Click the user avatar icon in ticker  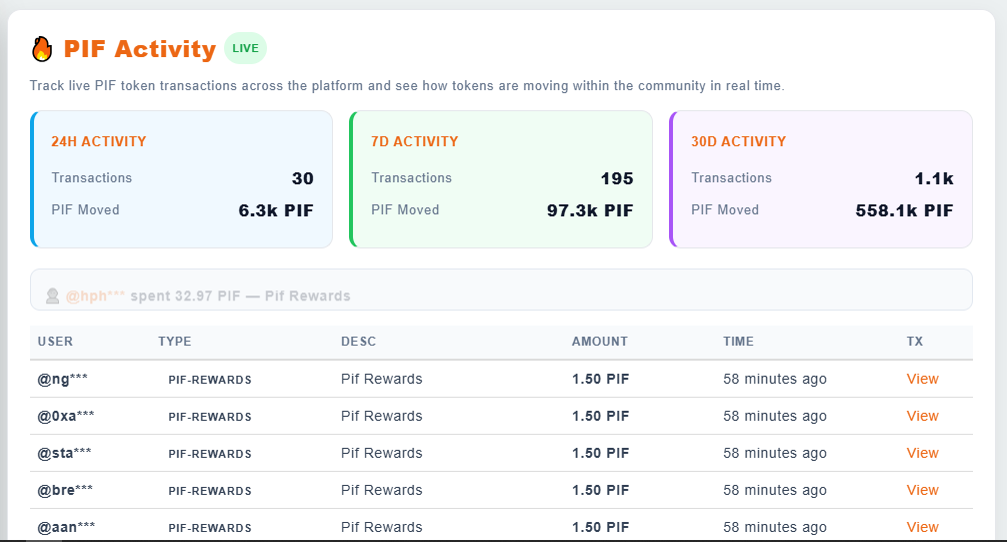coord(53,296)
